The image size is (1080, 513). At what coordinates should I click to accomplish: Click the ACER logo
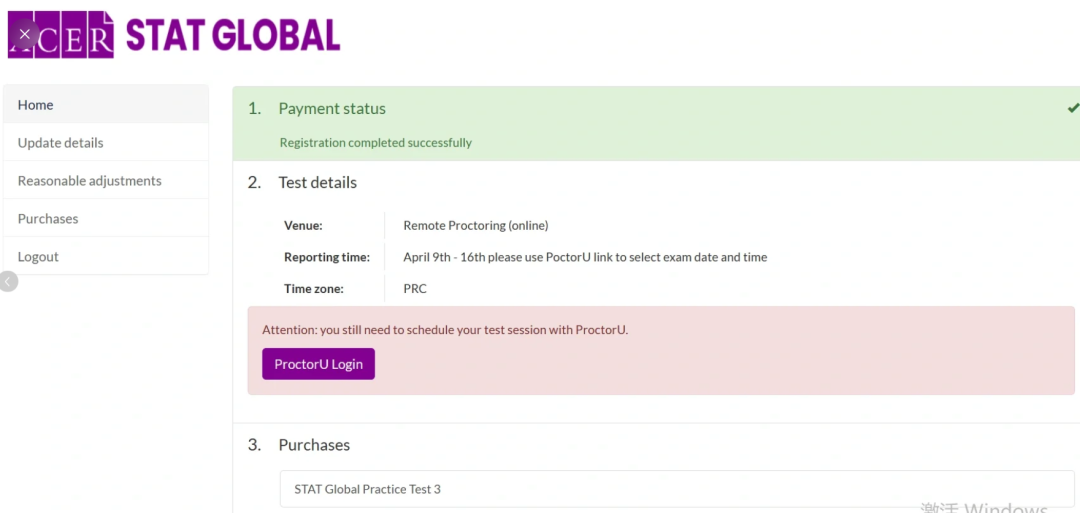point(61,34)
